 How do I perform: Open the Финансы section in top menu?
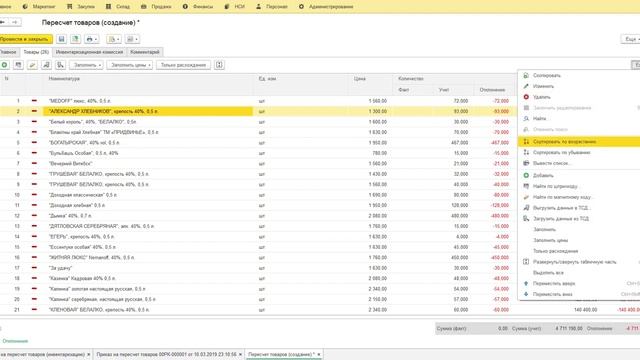click(x=198, y=7)
